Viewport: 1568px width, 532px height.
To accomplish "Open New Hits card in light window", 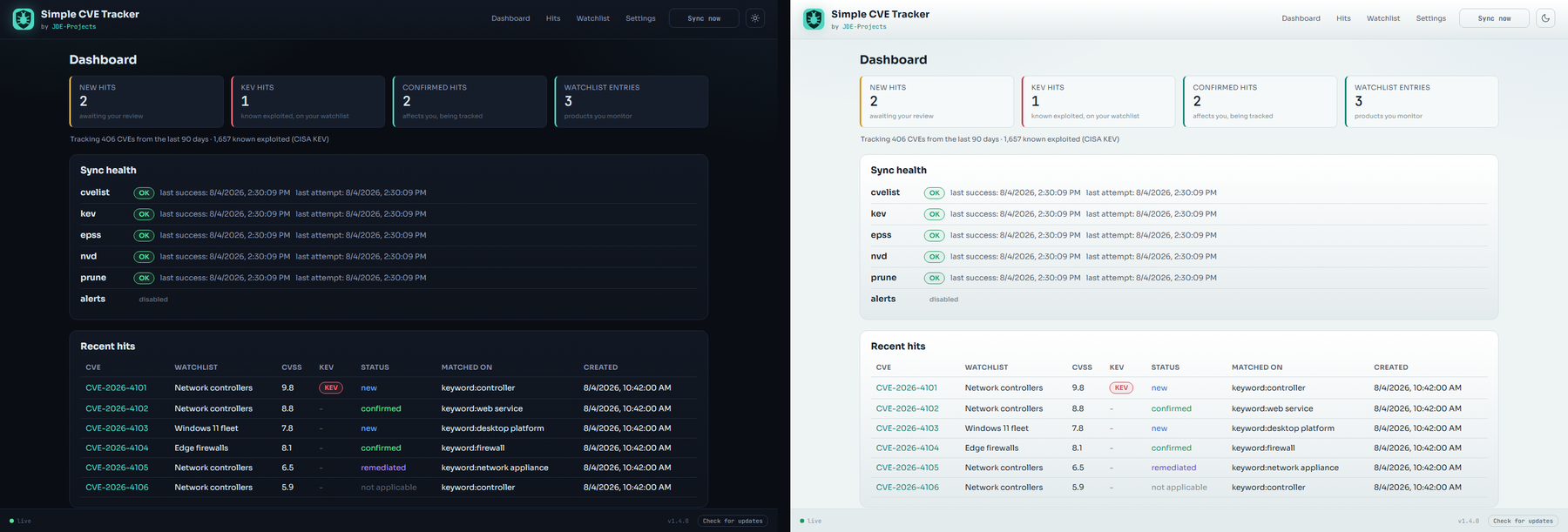I will 936,102.
